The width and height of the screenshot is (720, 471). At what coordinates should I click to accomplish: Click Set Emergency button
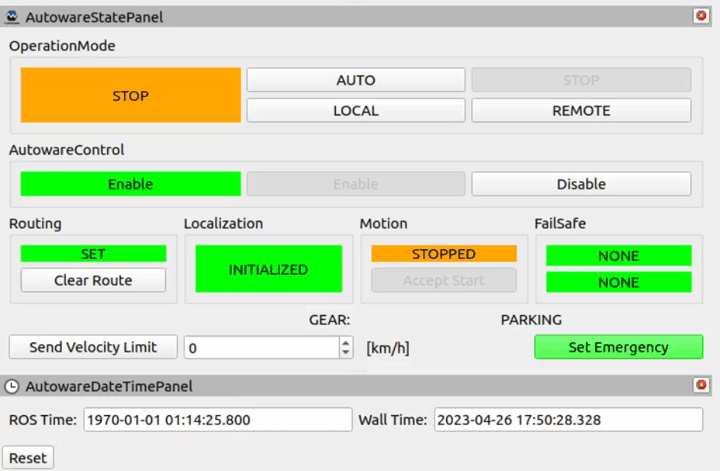[x=619, y=347]
